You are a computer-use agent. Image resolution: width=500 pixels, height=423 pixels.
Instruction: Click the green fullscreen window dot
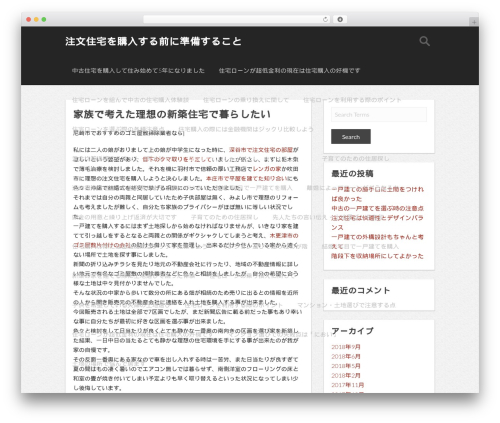pyautogui.click(x=44, y=20)
